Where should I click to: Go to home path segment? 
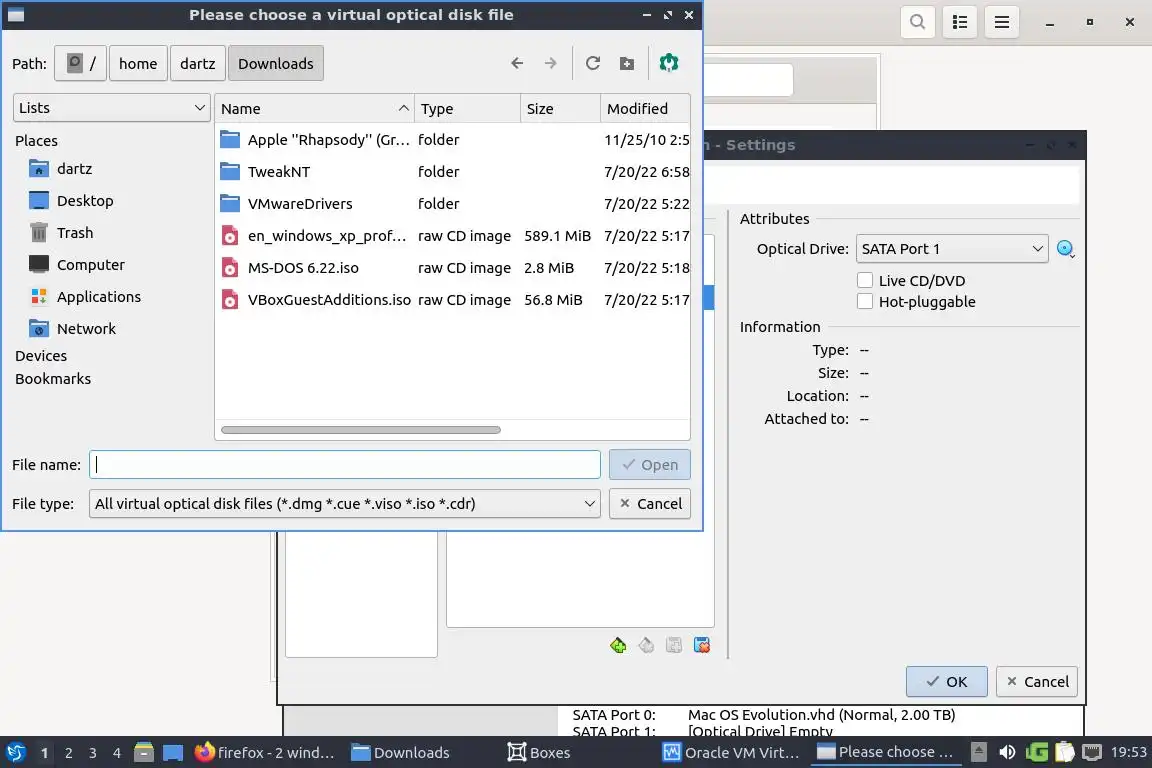coord(138,64)
